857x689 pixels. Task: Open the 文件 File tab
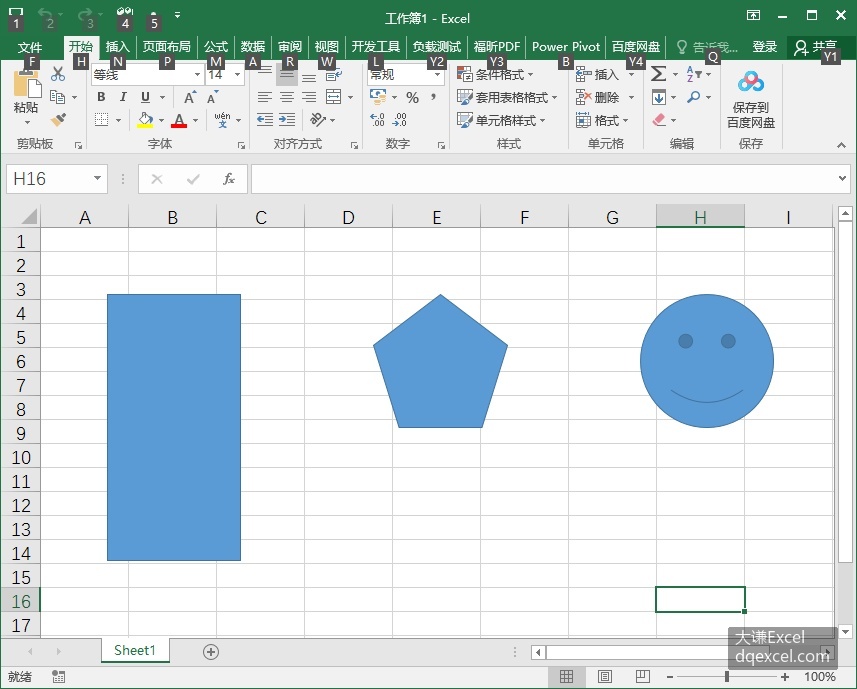click(x=30, y=47)
